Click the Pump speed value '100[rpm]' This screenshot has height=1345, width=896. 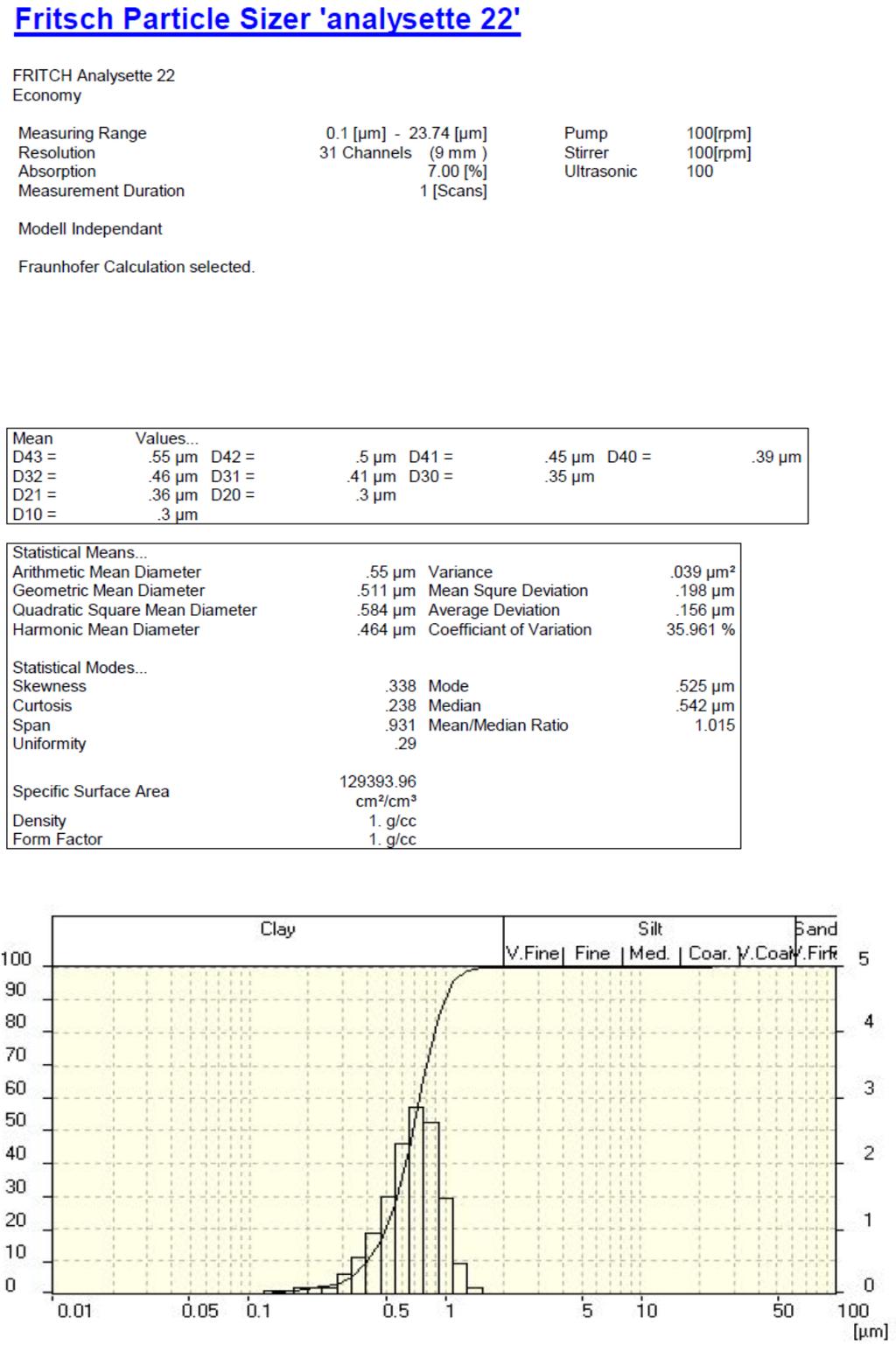(718, 133)
